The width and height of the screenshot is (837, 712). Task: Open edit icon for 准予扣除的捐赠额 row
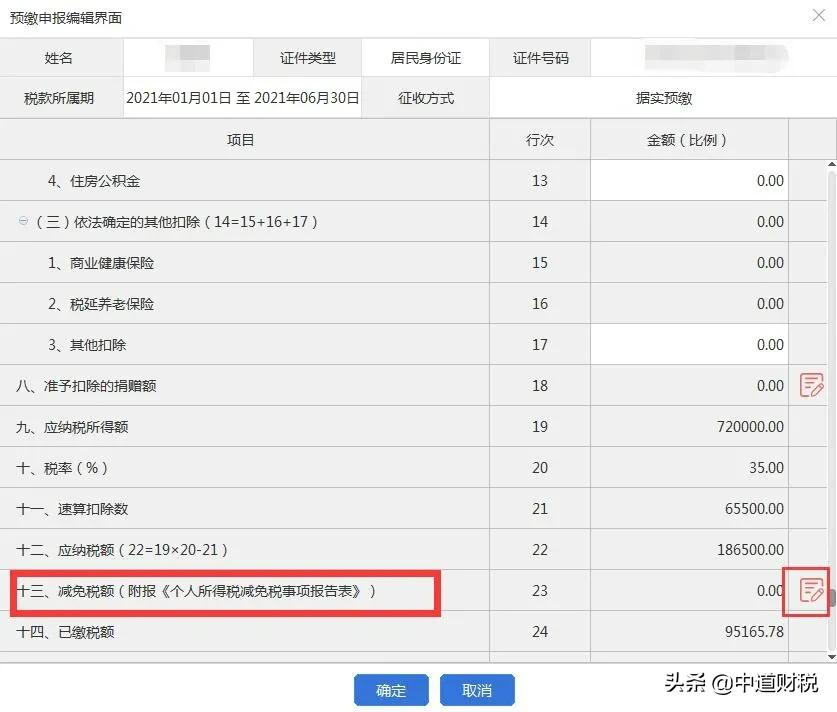coord(811,385)
